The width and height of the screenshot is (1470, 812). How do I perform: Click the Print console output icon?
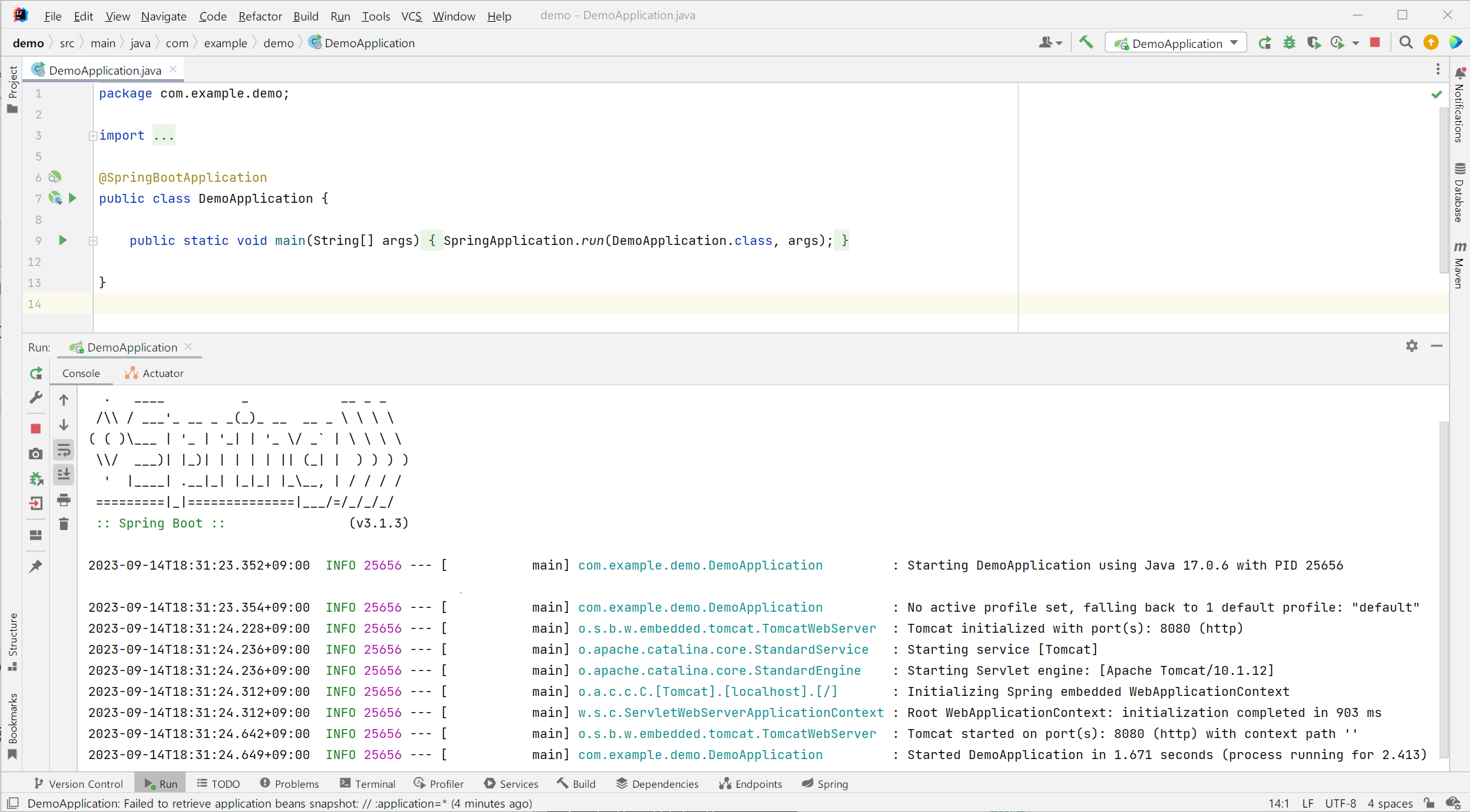pyautogui.click(x=64, y=500)
